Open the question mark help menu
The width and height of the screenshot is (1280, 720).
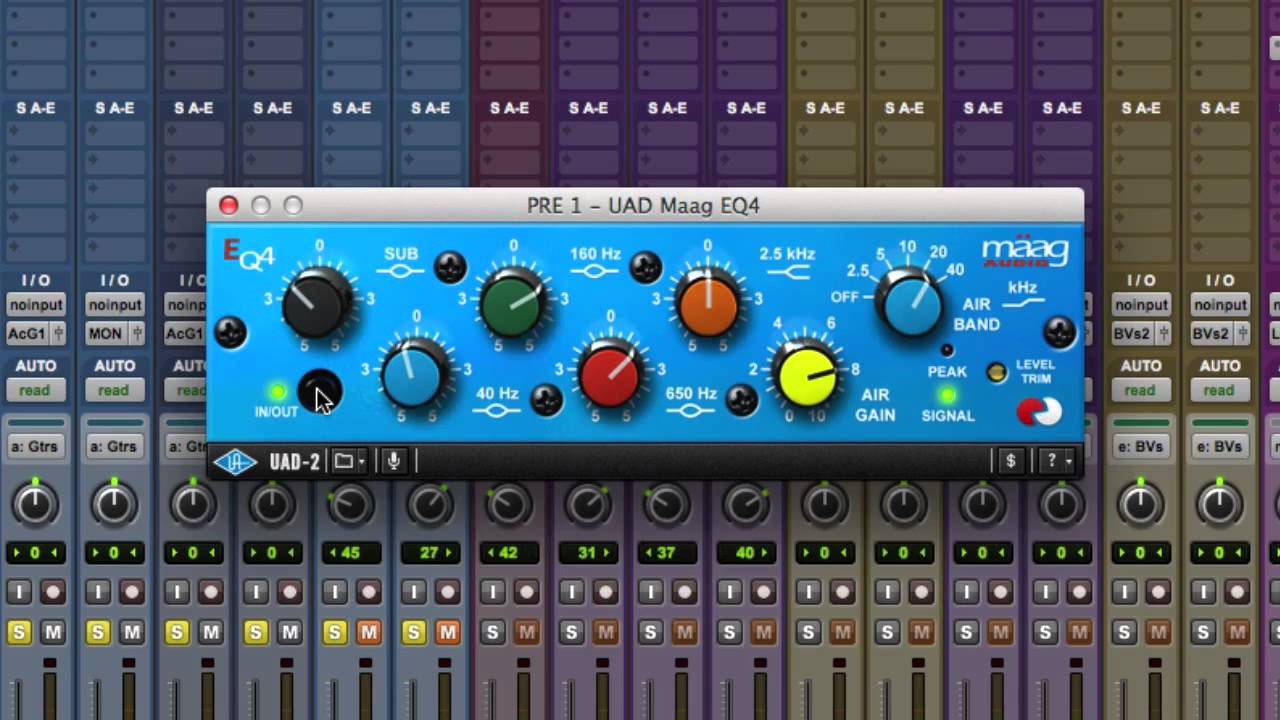1057,461
